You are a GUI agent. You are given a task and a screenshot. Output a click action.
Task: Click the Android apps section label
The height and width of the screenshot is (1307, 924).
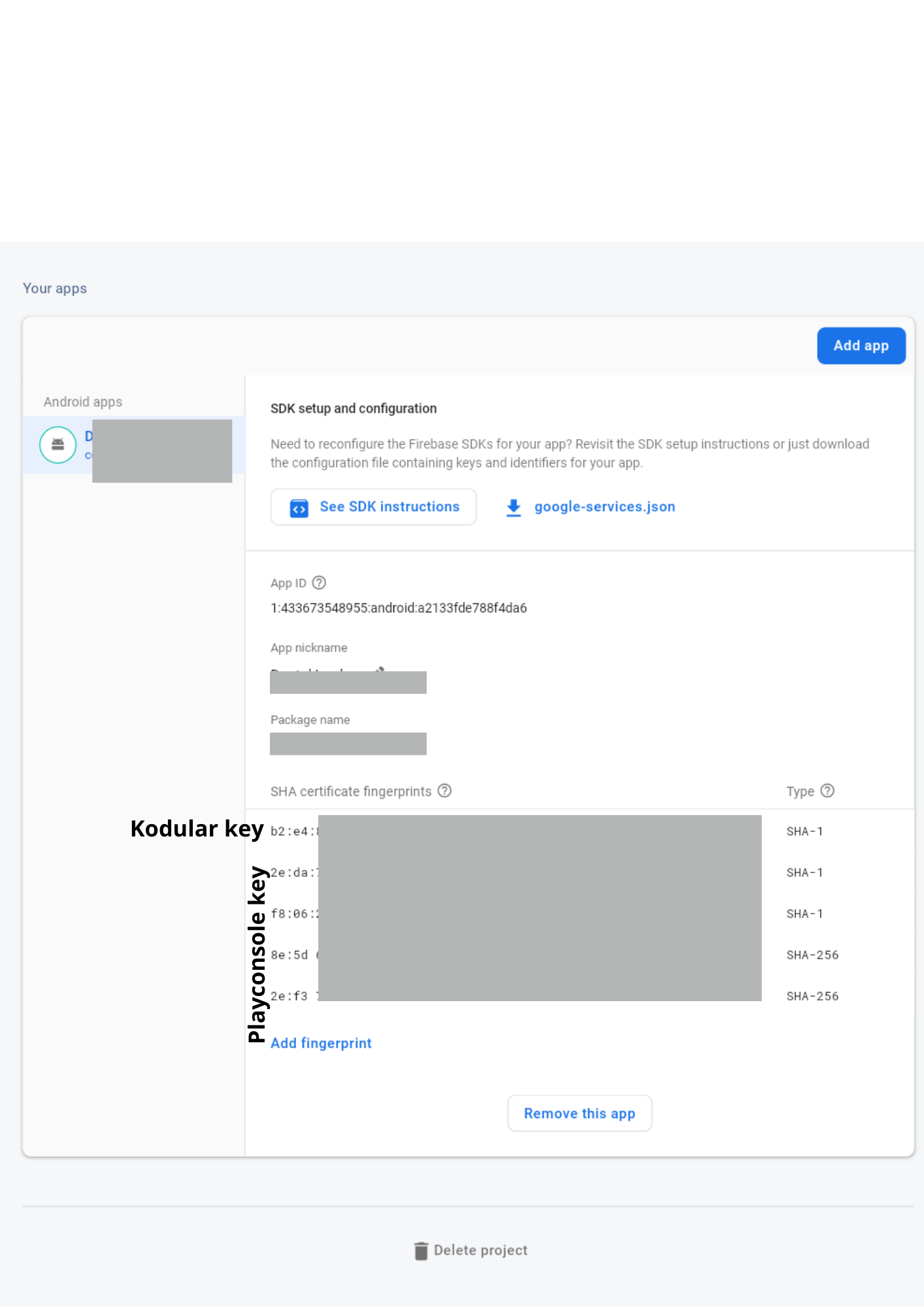(x=83, y=402)
